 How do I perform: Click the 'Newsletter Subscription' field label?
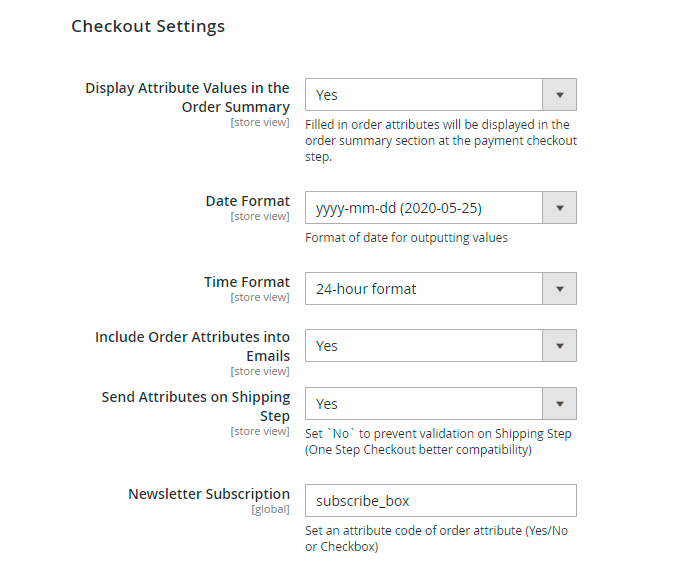209,494
